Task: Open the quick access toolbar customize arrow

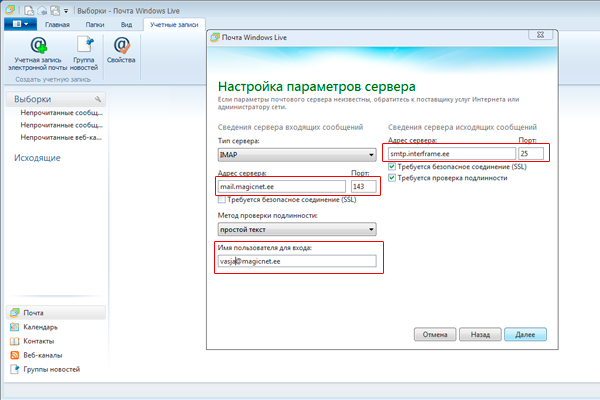Action: tap(66, 11)
